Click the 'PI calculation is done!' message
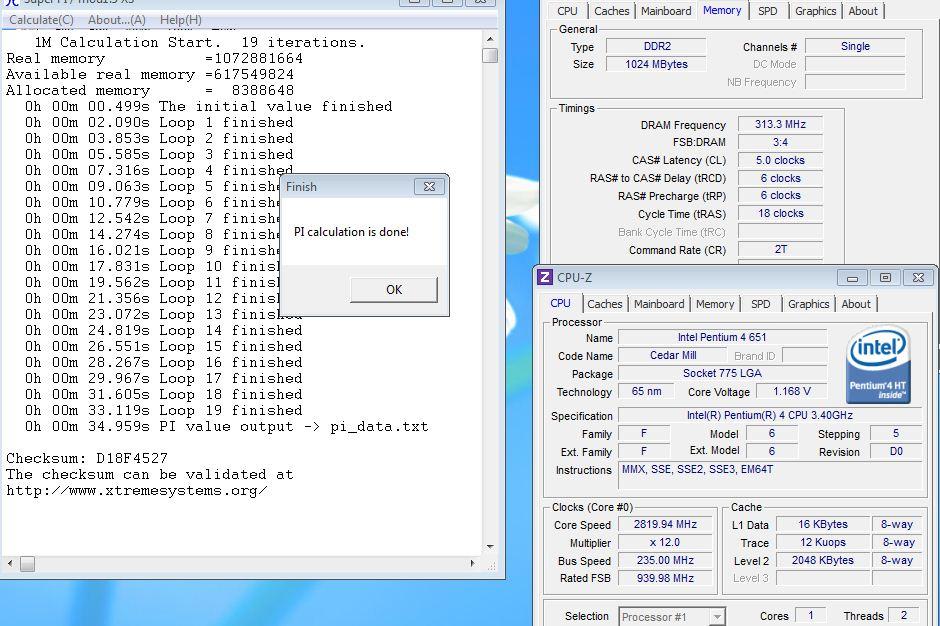This screenshot has height=626, width=940. [x=351, y=232]
